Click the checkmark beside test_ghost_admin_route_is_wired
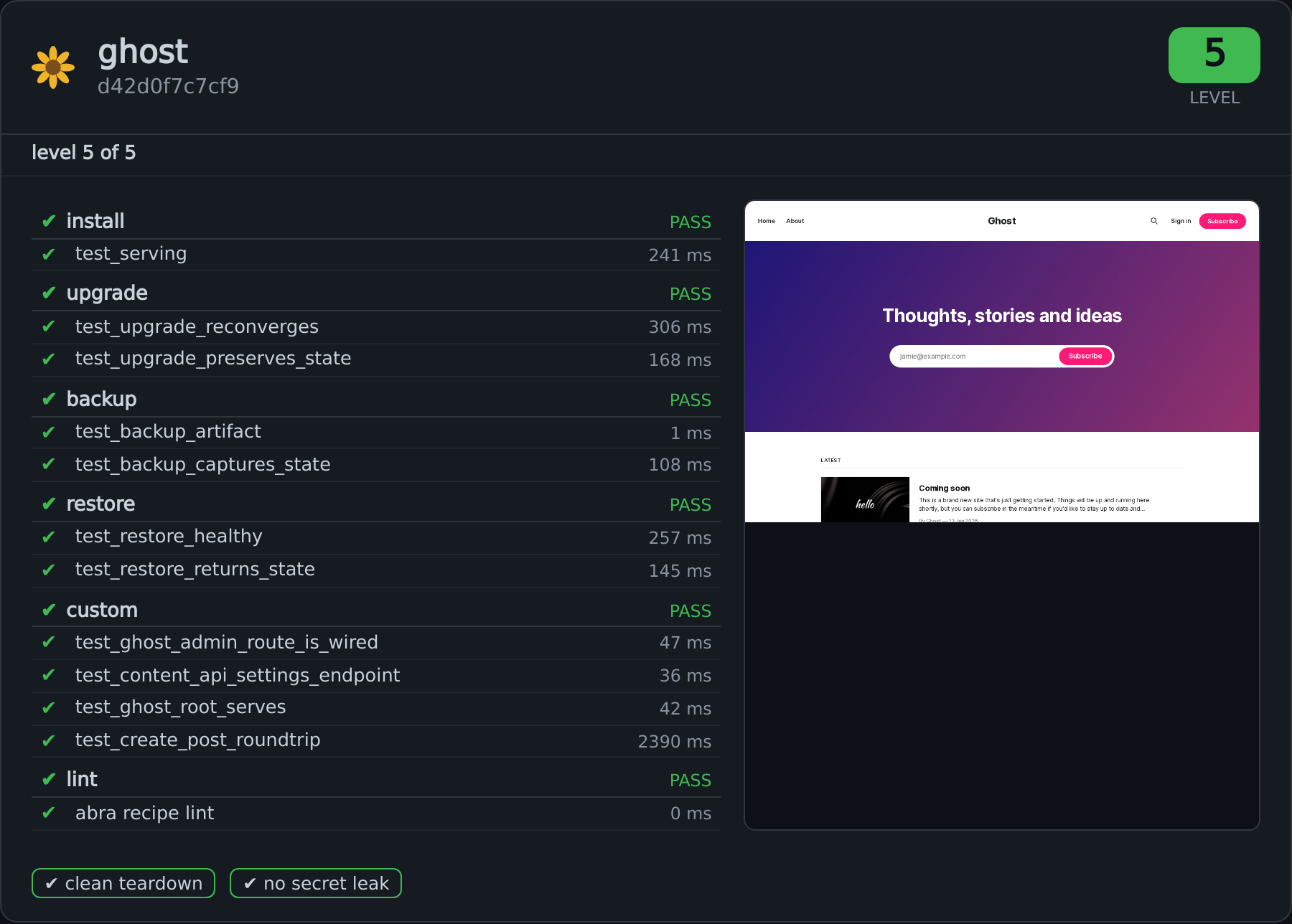This screenshot has width=1292, height=924. [49, 642]
